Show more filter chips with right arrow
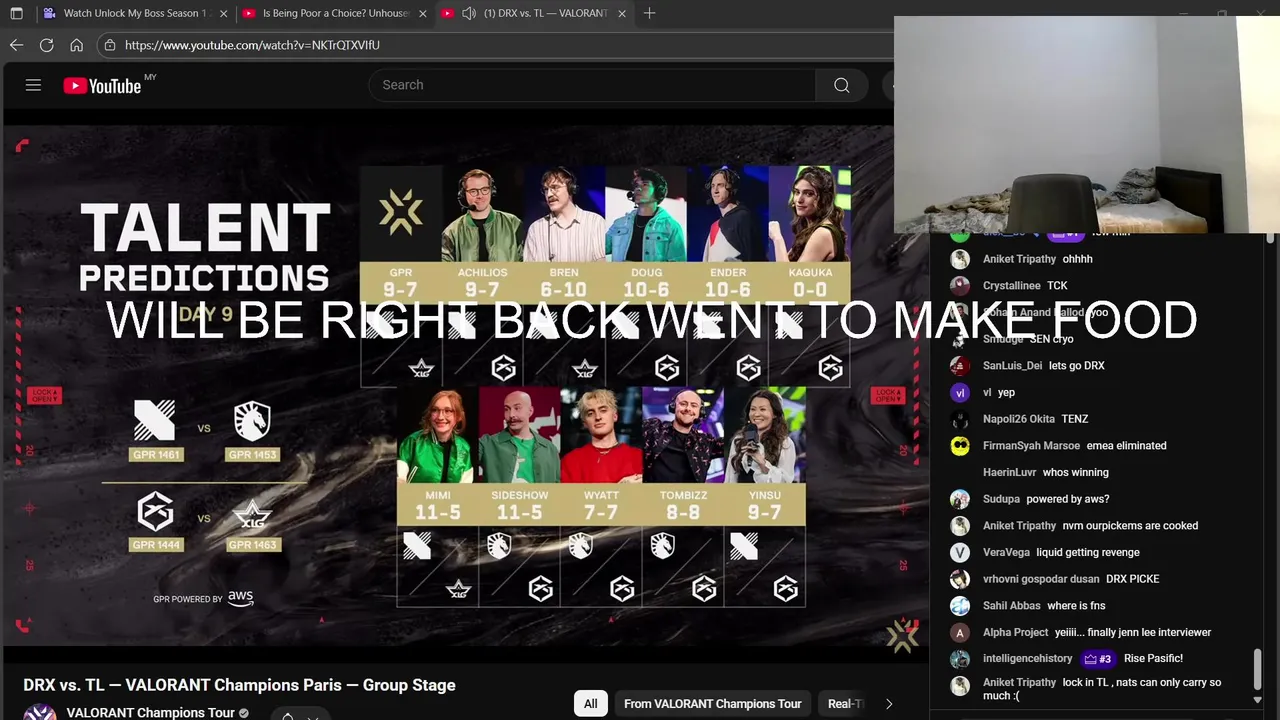1280x720 pixels. click(x=888, y=704)
